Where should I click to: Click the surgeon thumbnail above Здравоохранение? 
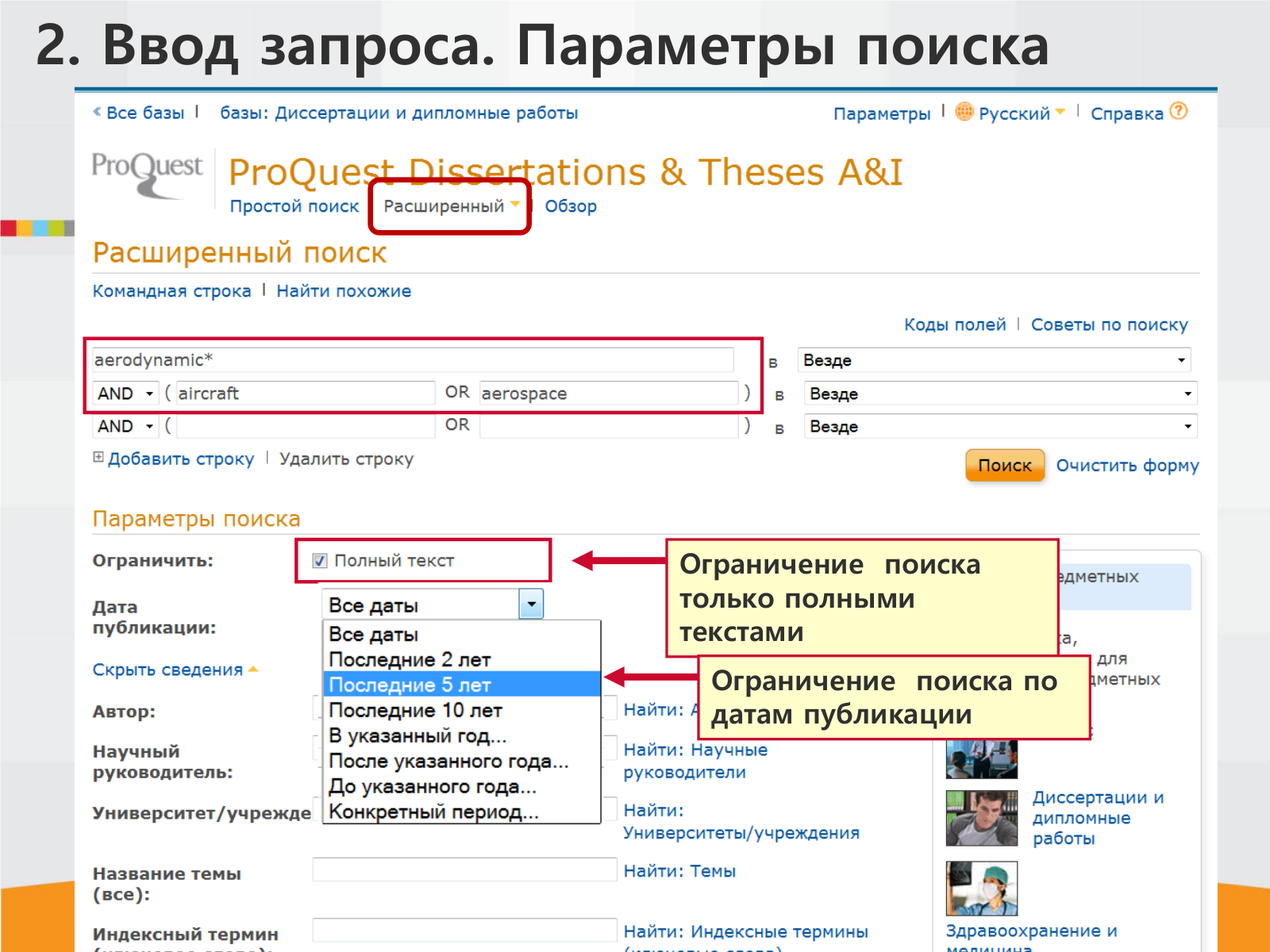coord(982,889)
